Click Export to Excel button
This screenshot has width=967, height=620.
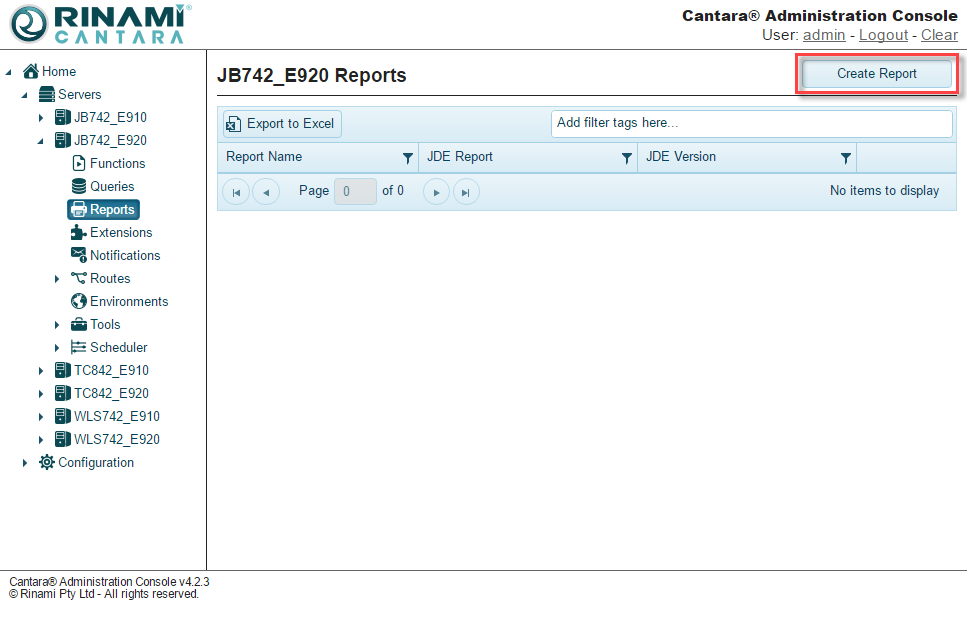tap(281, 124)
